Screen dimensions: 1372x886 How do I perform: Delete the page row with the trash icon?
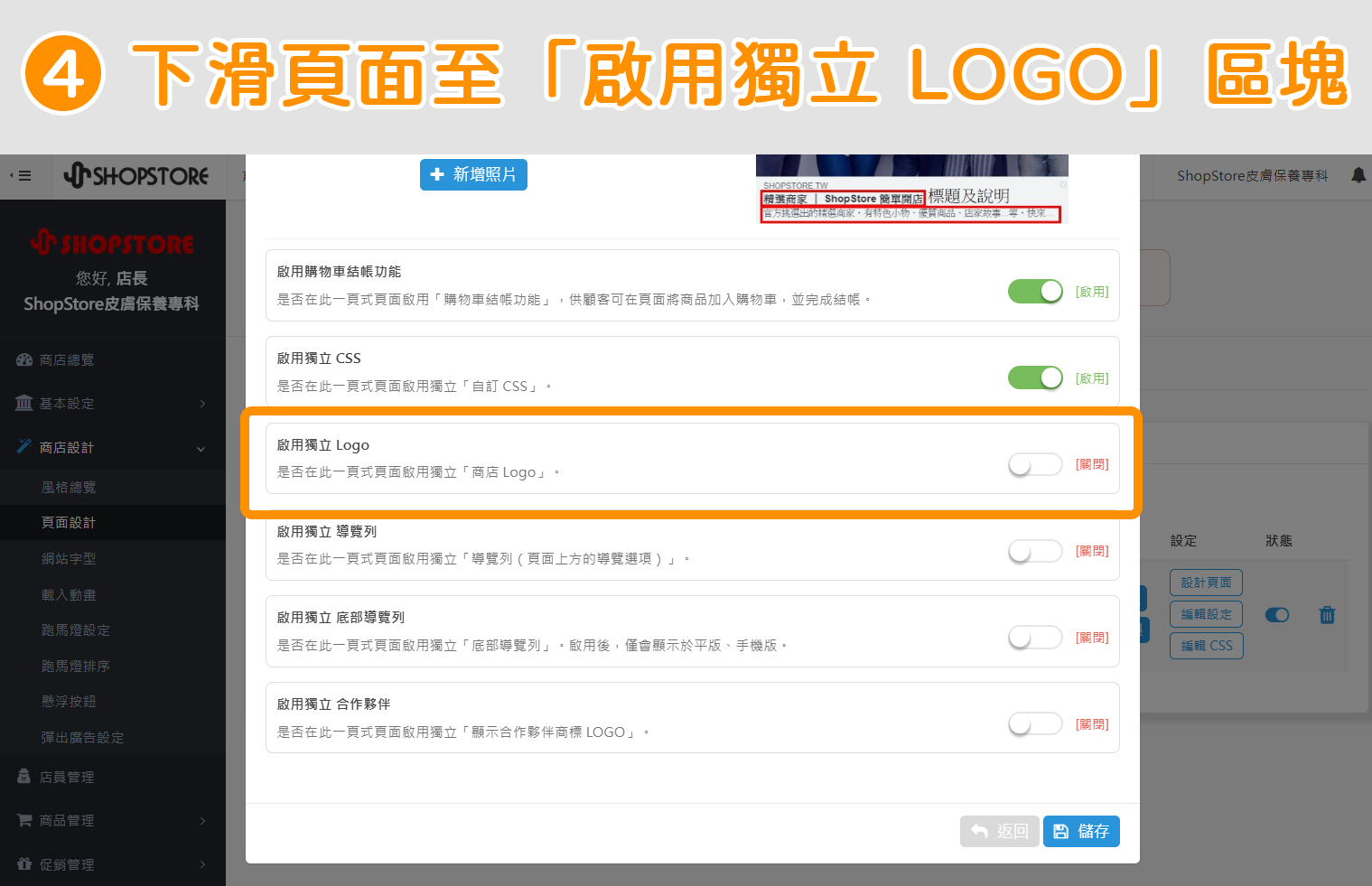pyautogui.click(x=1327, y=615)
